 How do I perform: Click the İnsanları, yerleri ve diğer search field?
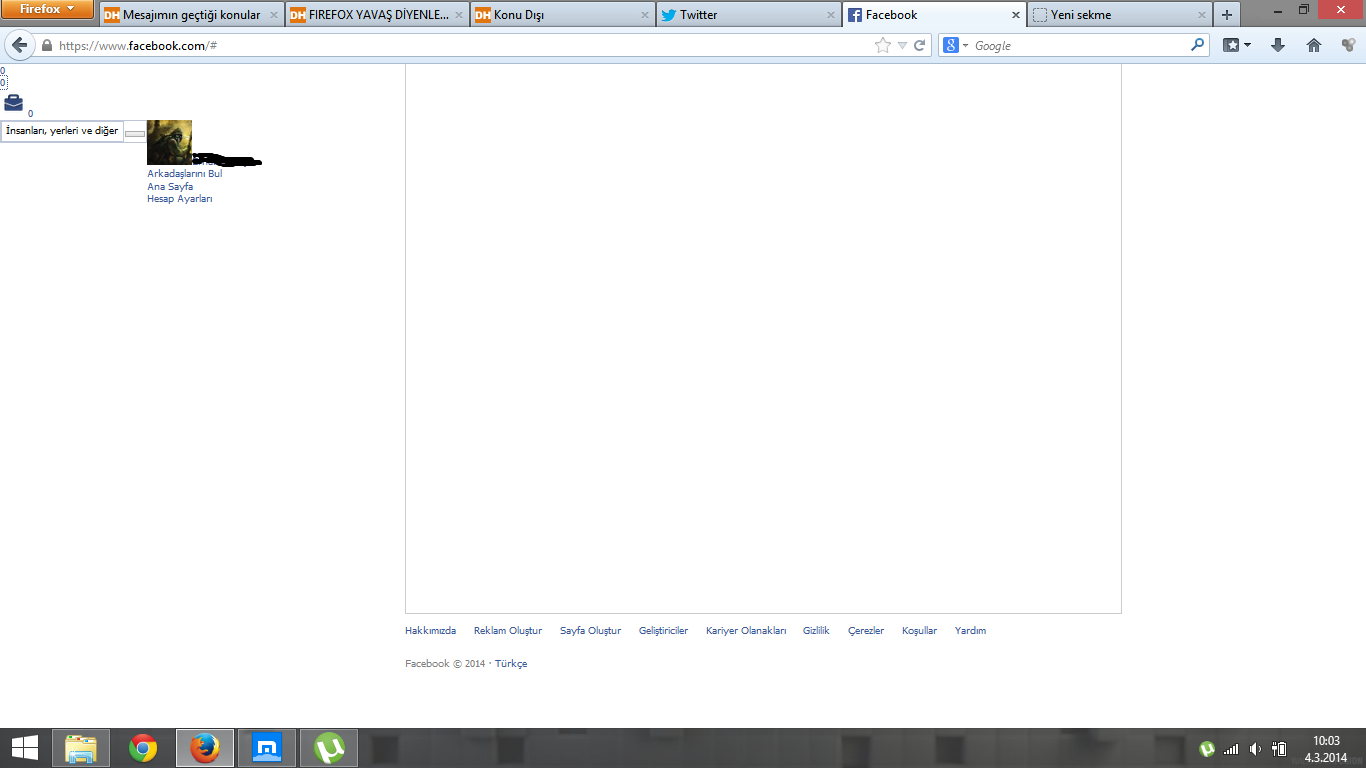tap(62, 131)
